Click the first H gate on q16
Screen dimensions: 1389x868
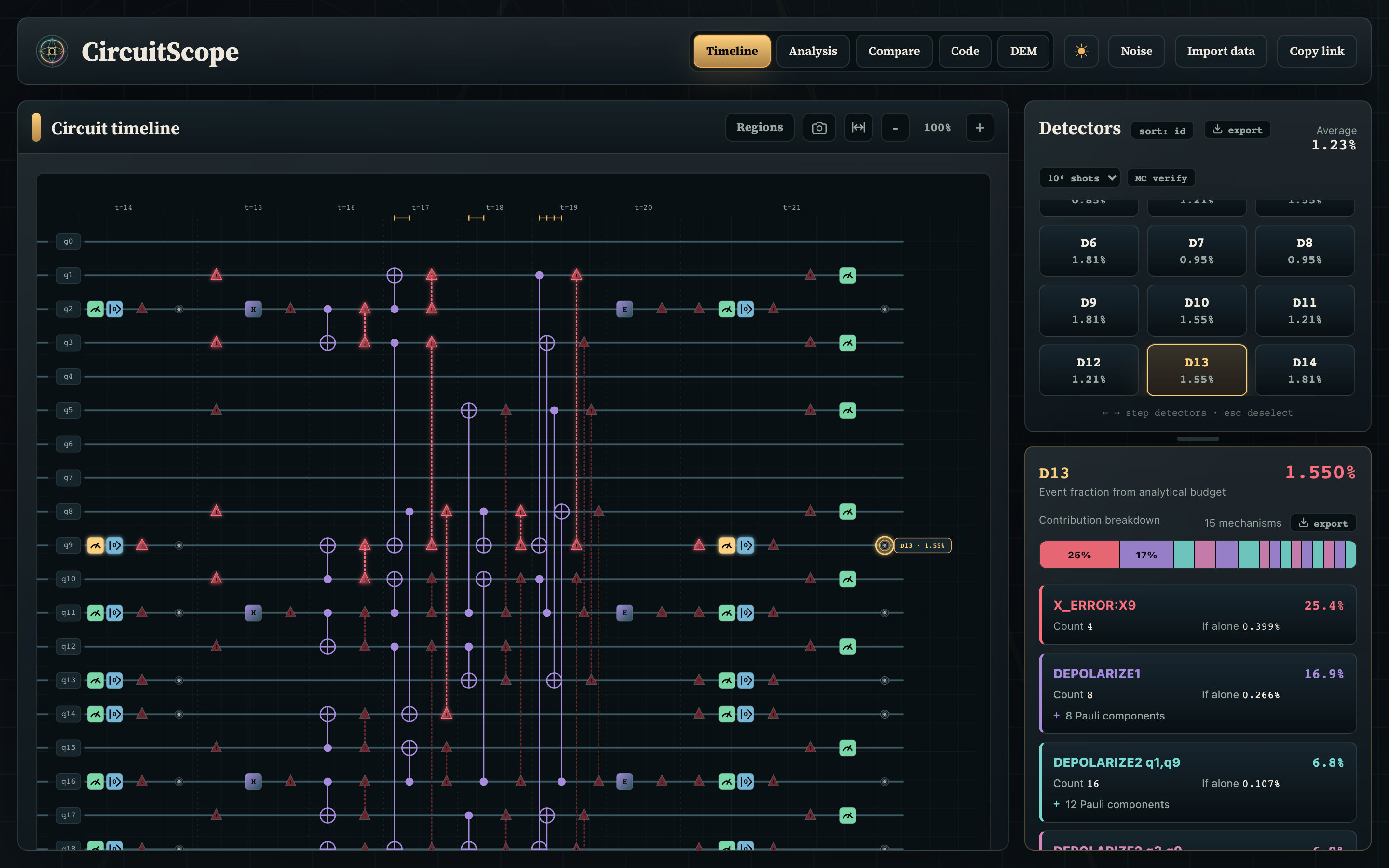pos(253,781)
